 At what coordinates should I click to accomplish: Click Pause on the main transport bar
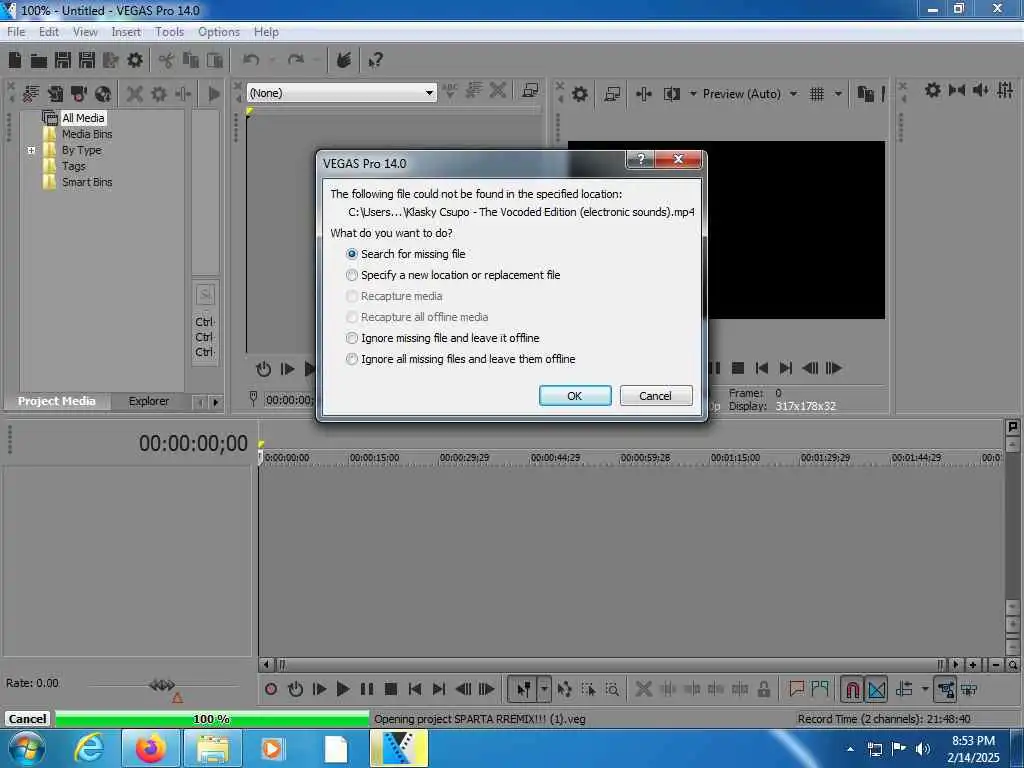(x=367, y=689)
